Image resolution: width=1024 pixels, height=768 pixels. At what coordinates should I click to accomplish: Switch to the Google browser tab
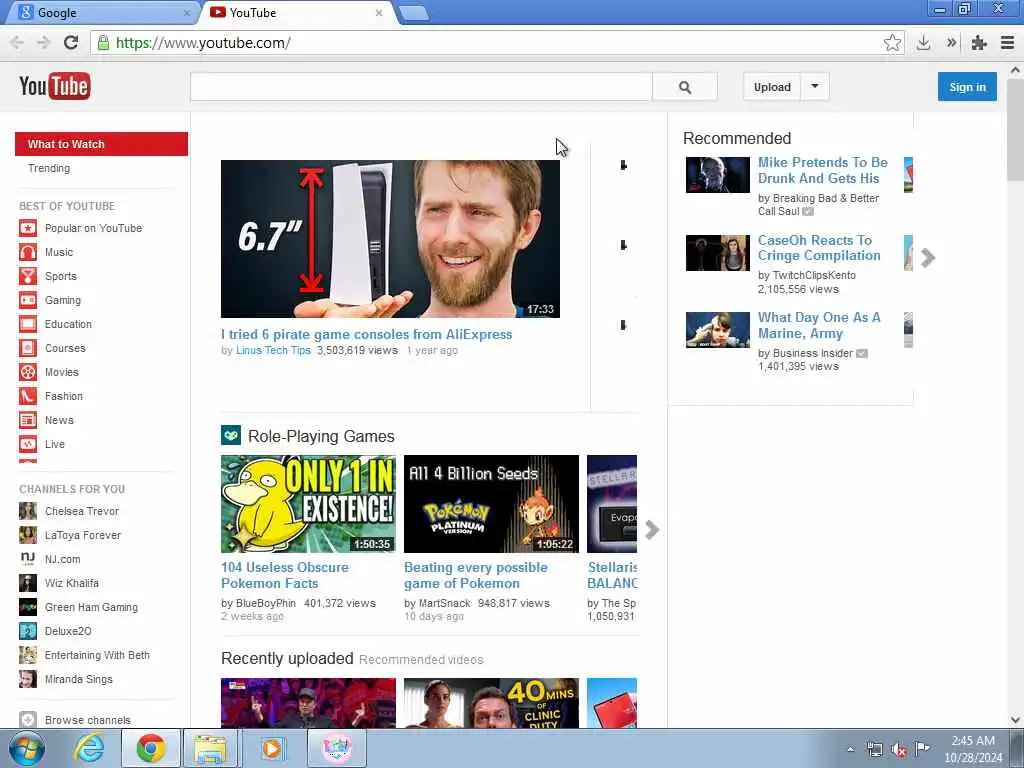click(106, 12)
